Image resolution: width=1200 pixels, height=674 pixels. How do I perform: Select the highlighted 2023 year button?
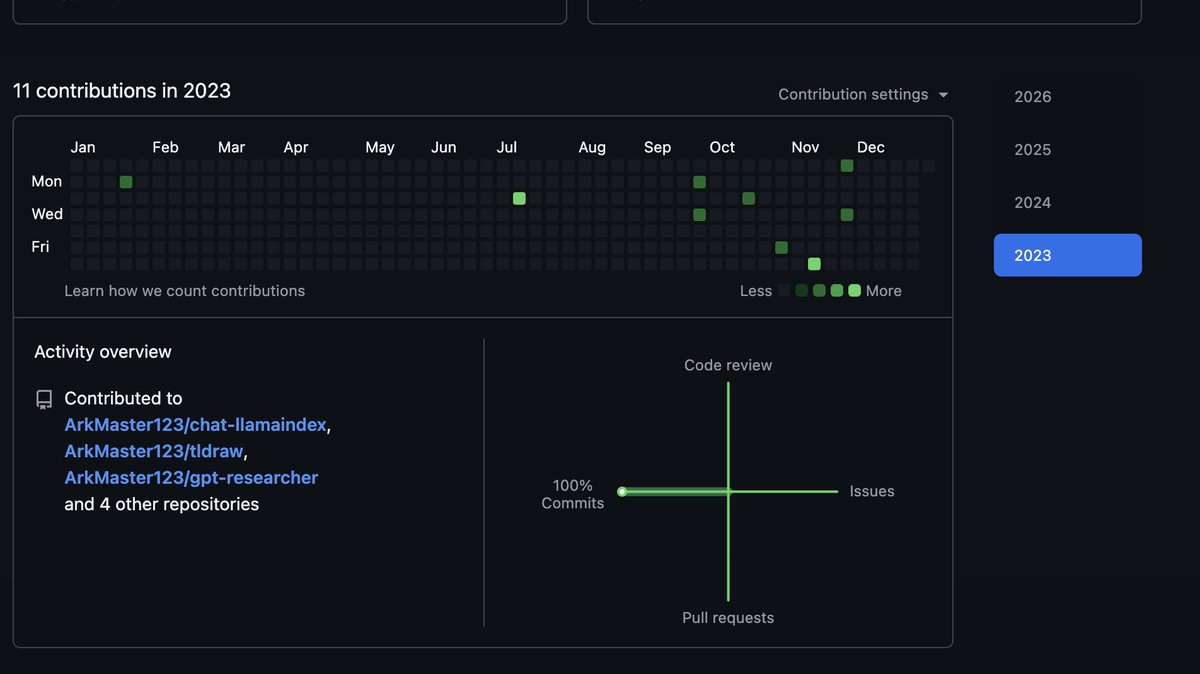pos(1067,255)
